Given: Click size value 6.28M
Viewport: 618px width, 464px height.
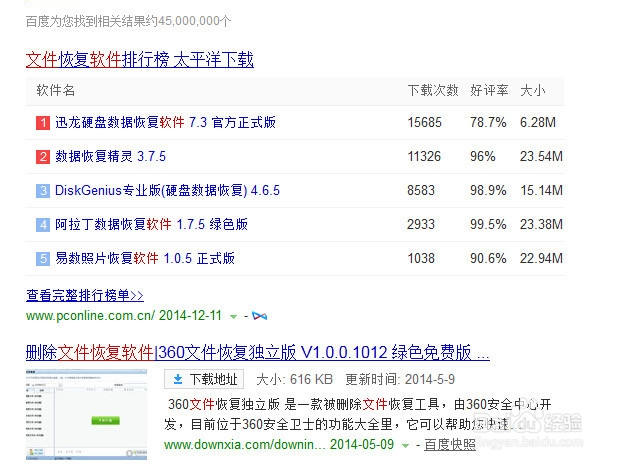Looking at the screenshot, I should [538, 123].
